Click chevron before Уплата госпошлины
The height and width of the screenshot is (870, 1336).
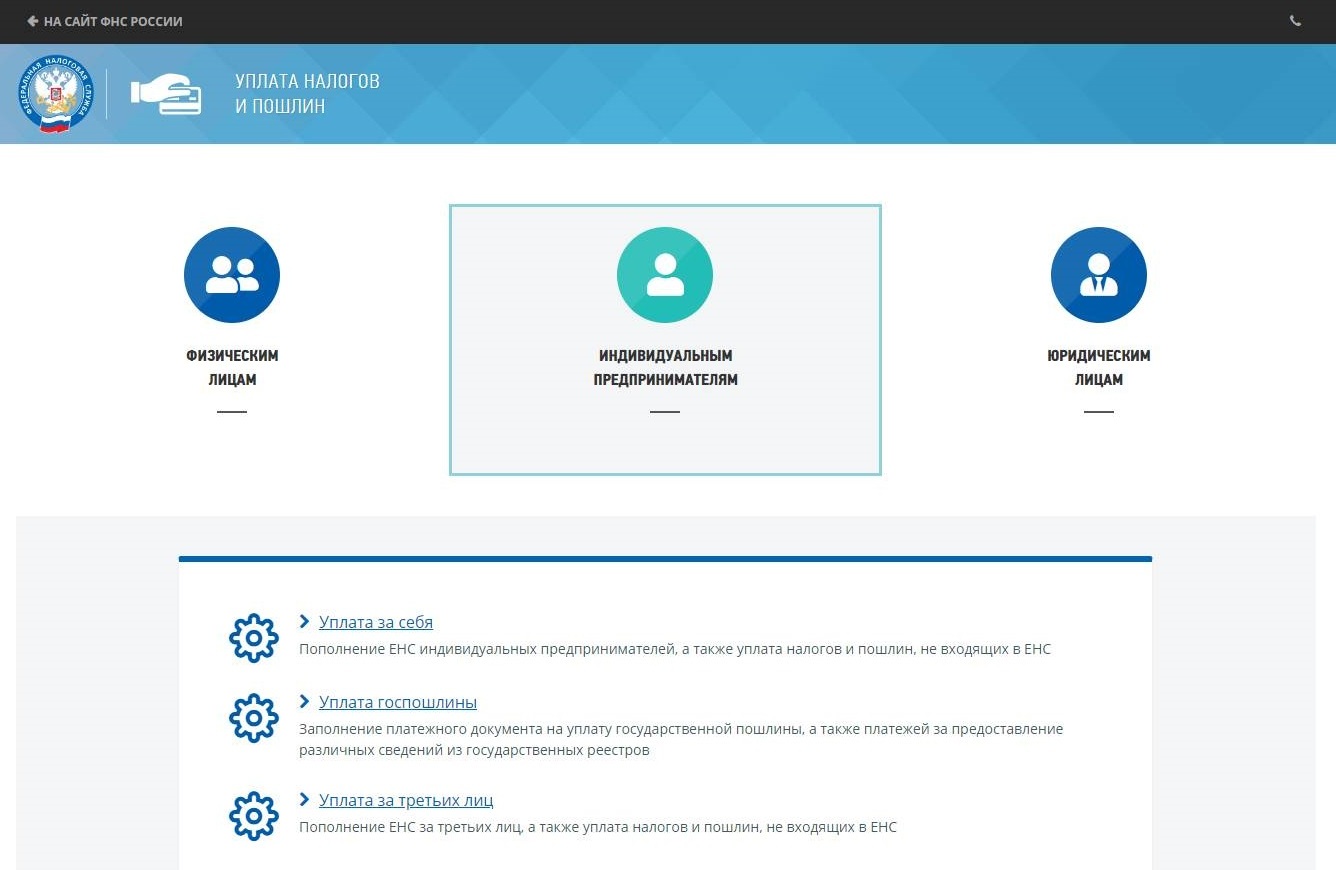click(x=305, y=702)
